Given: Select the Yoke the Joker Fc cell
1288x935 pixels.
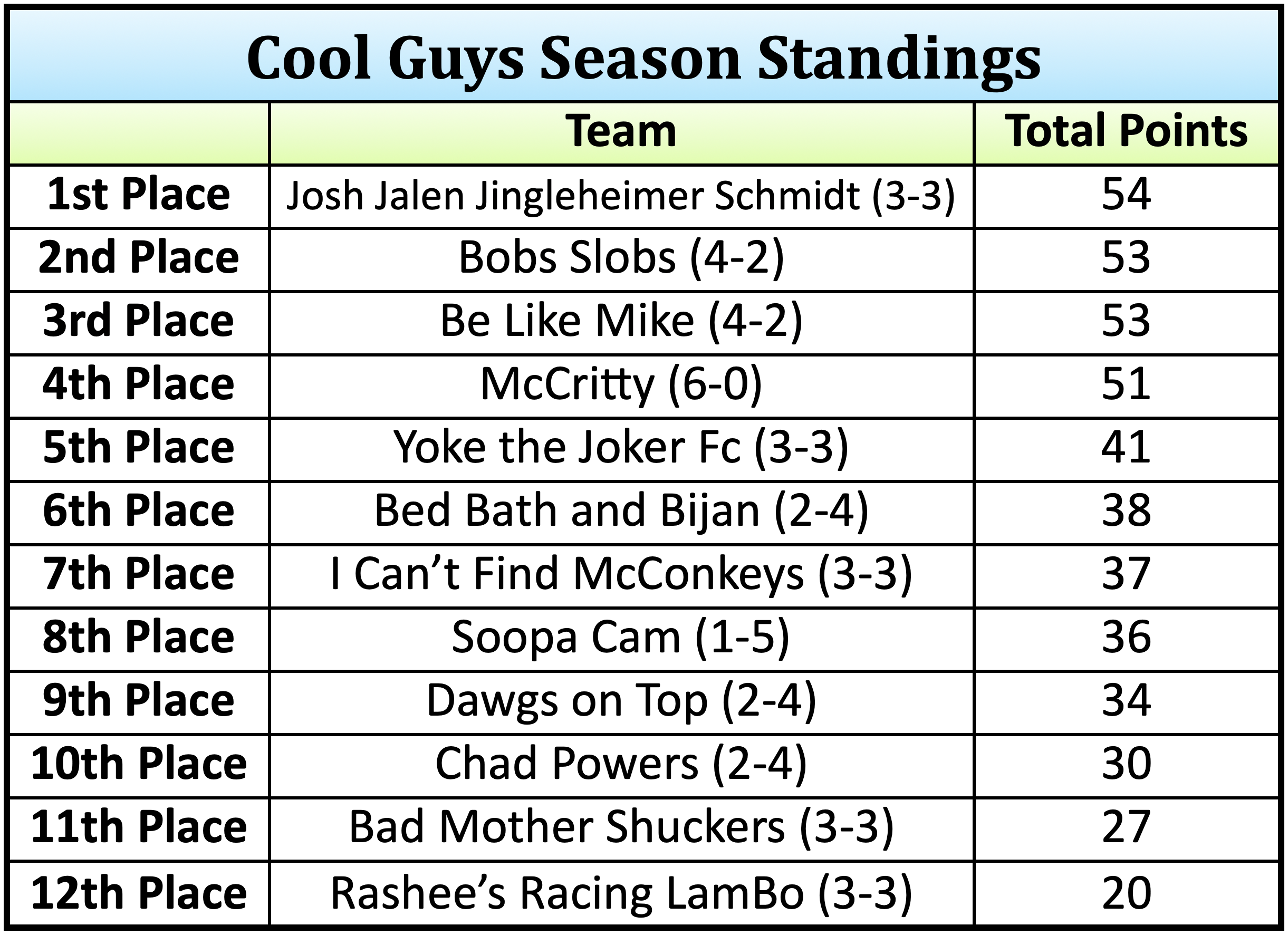Looking at the screenshot, I should [x=621, y=448].
